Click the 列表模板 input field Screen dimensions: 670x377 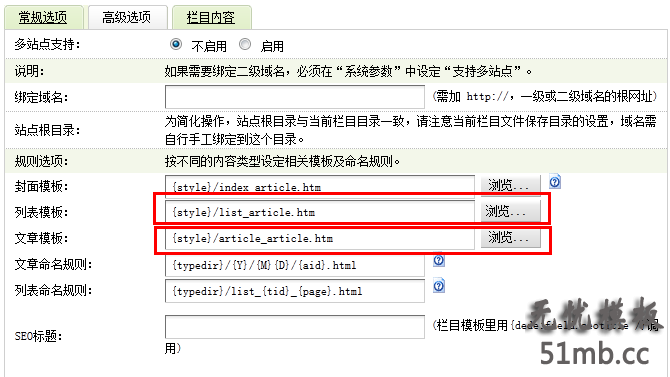coord(320,212)
